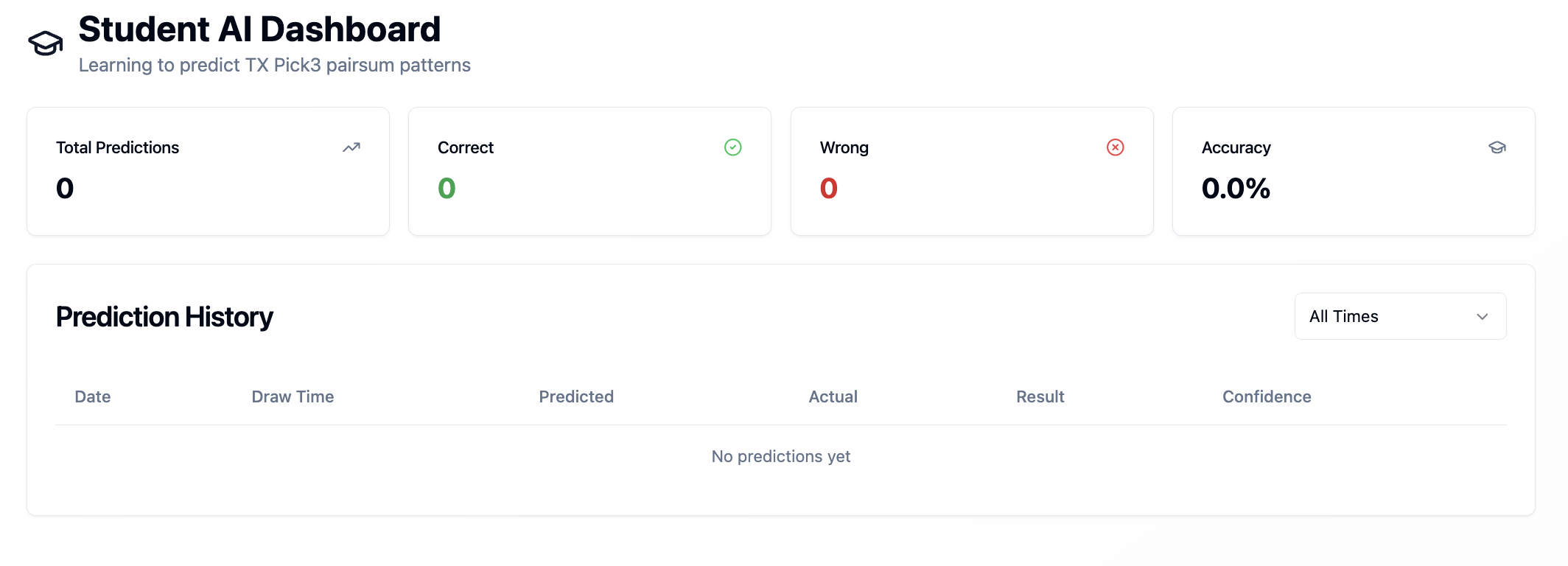Click the No predictions yet message
The image size is (1568, 566).
coord(780,456)
